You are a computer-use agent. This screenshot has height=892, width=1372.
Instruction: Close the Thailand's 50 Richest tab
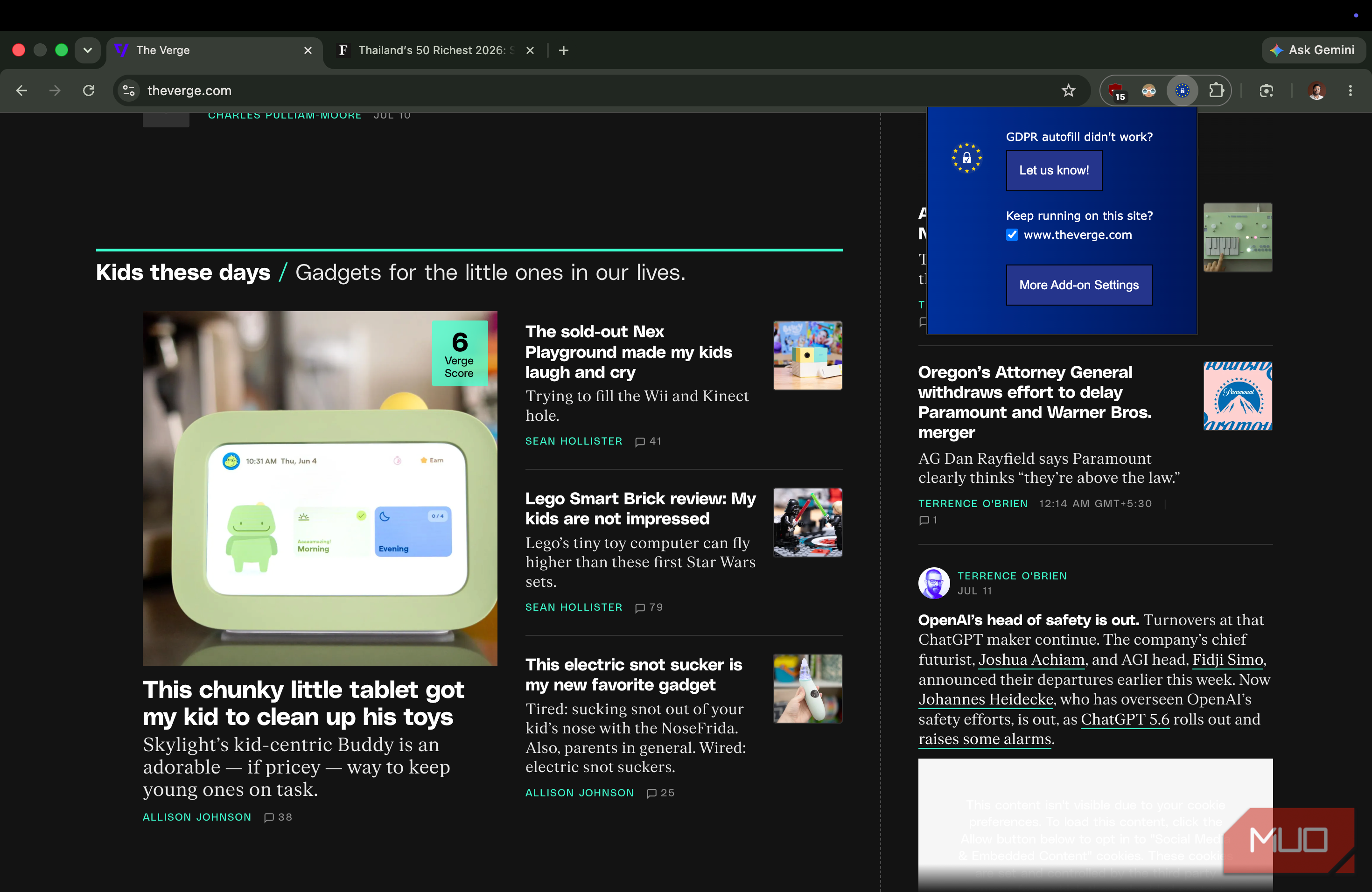(x=530, y=50)
